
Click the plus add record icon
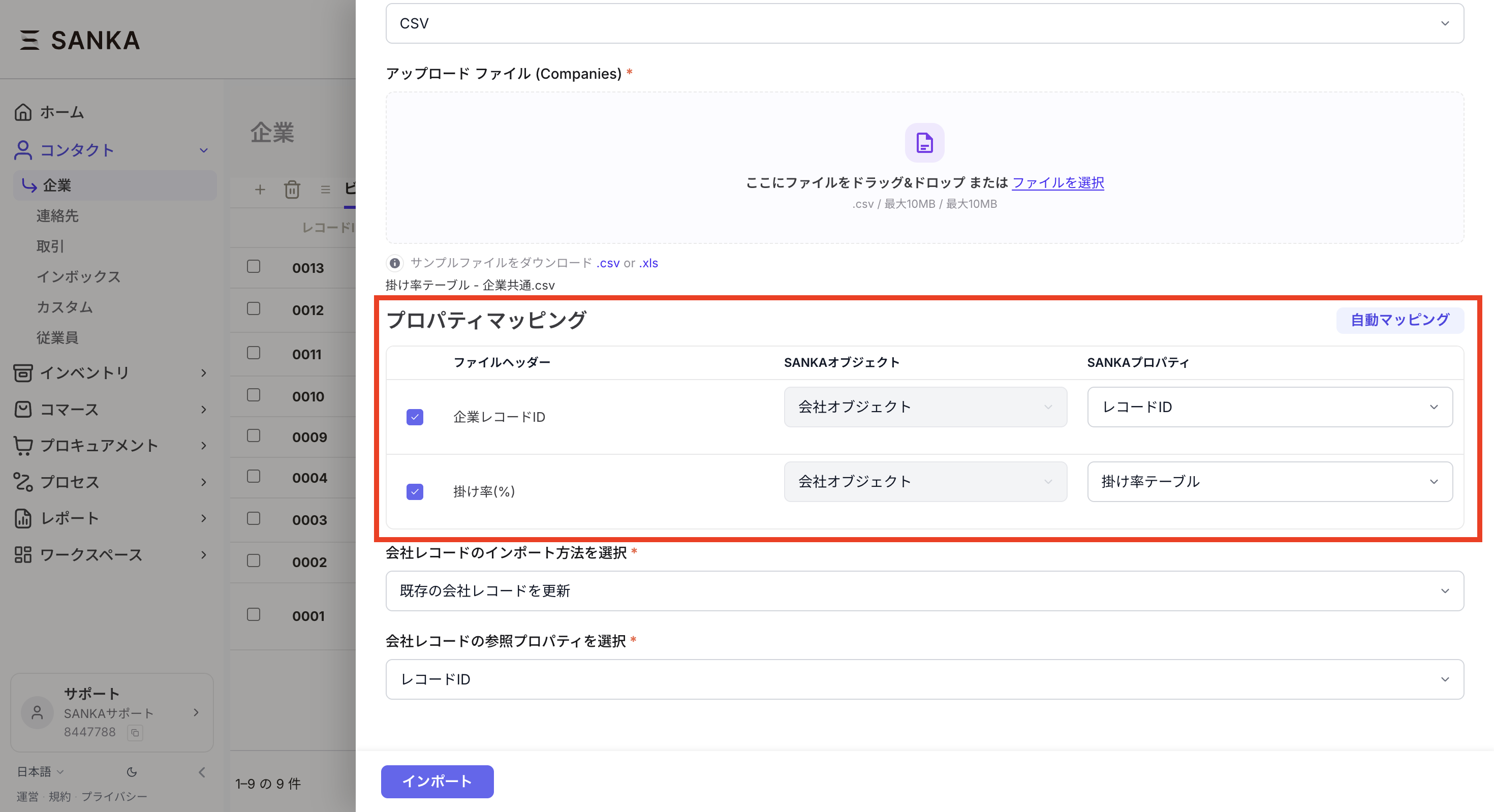click(x=260, y=189)
